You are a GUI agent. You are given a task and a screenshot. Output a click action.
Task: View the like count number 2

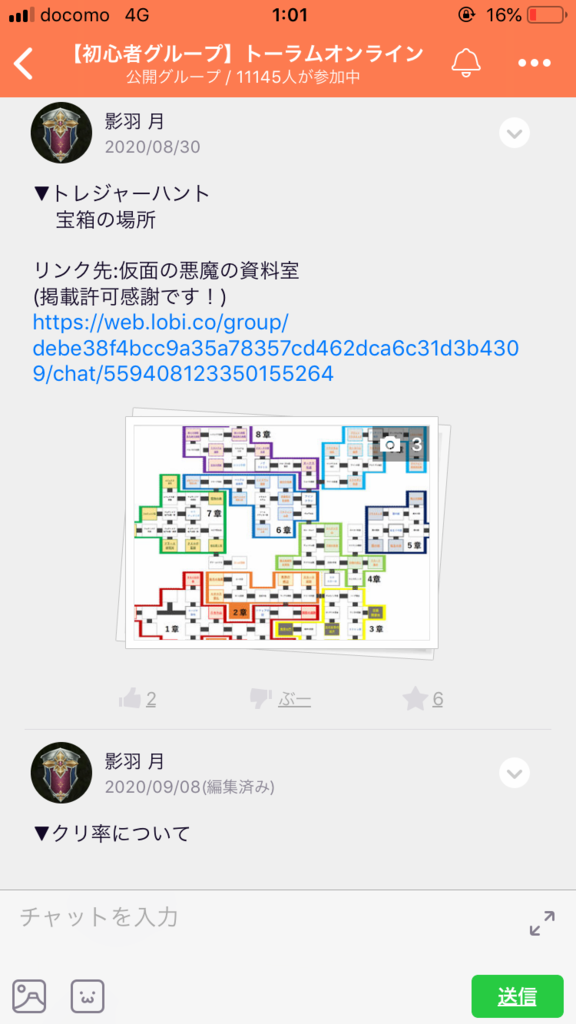coord(151,699)
